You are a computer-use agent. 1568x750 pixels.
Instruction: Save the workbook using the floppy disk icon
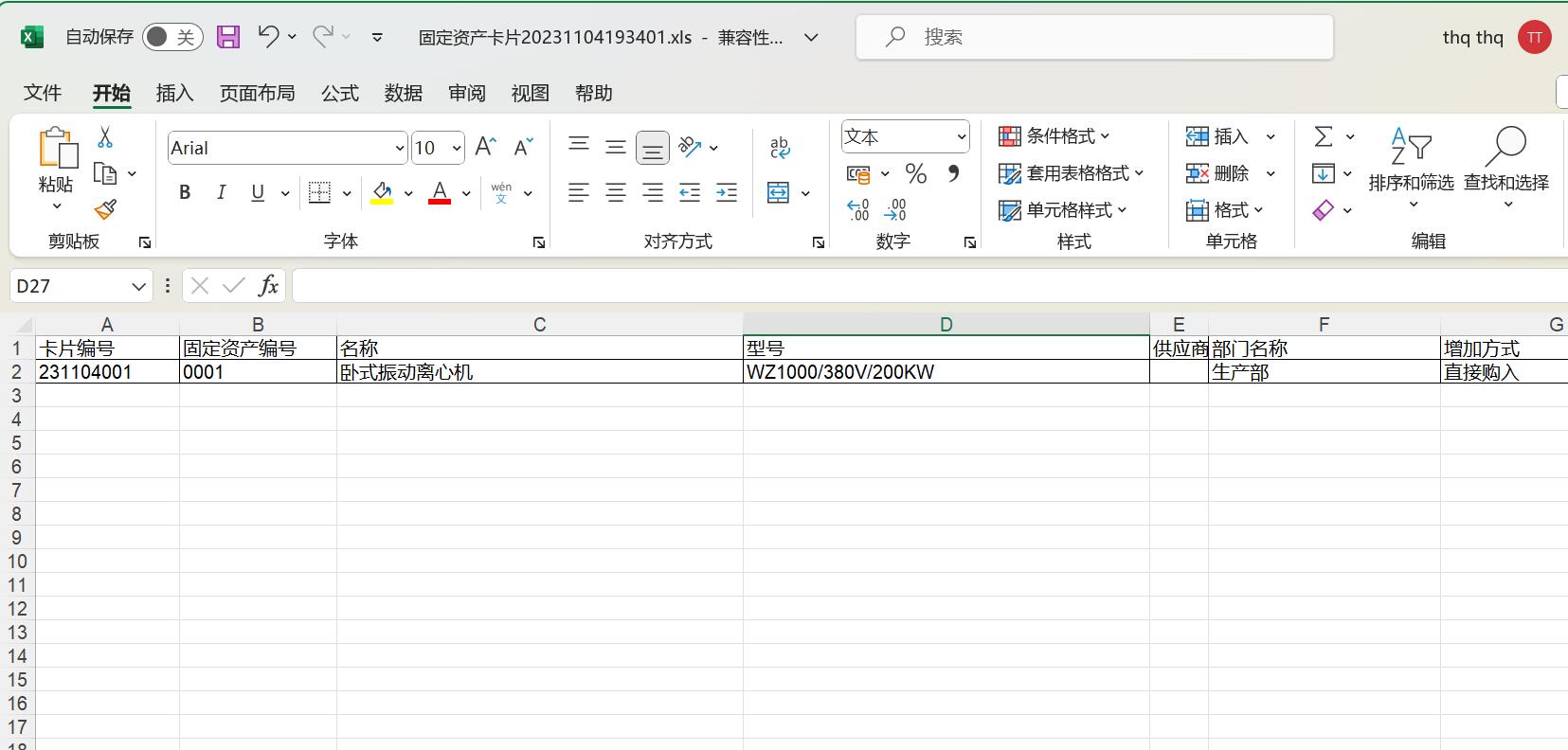pyautogui.click(x=228, y=37)
